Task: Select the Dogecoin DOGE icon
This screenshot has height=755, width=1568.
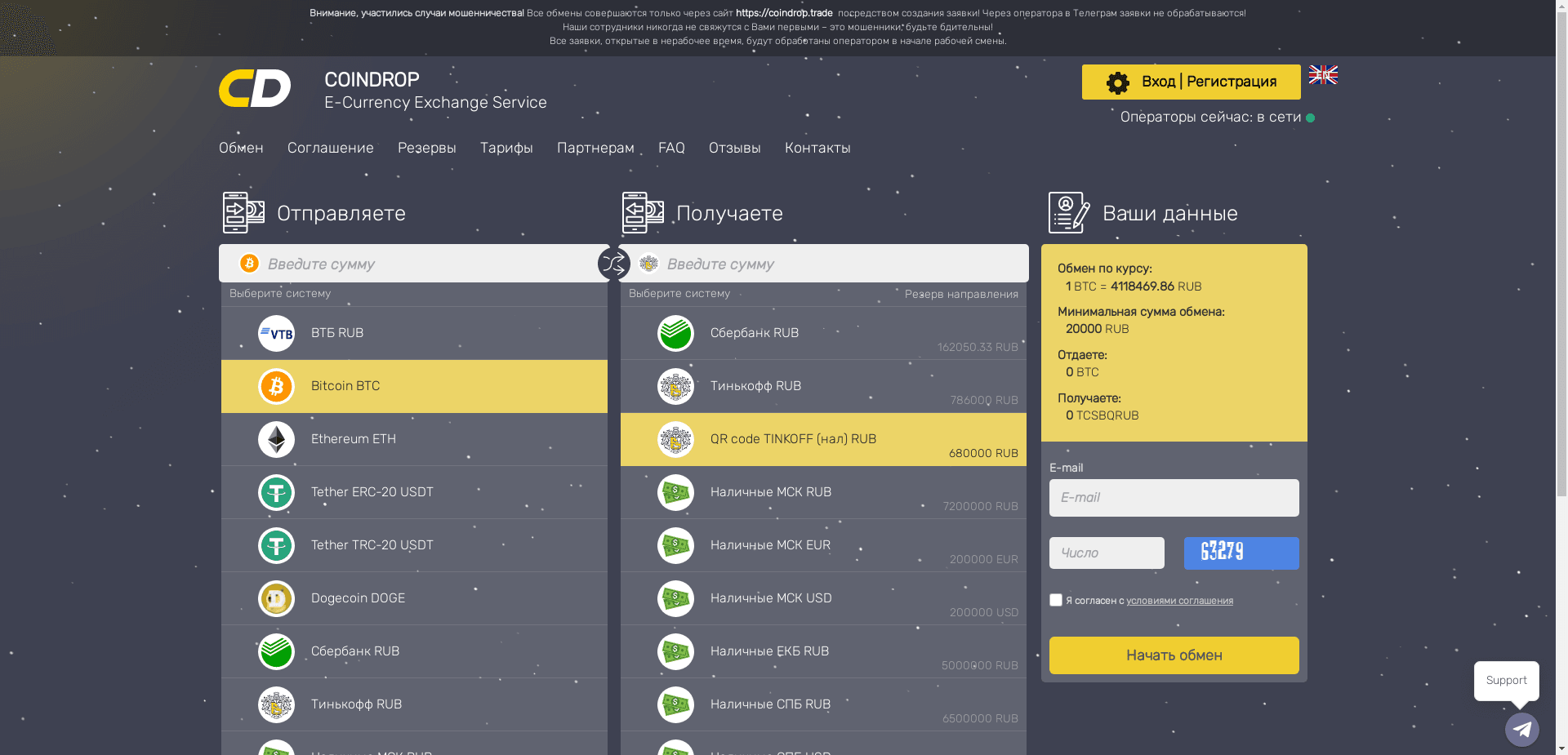Action: (276, 598)
